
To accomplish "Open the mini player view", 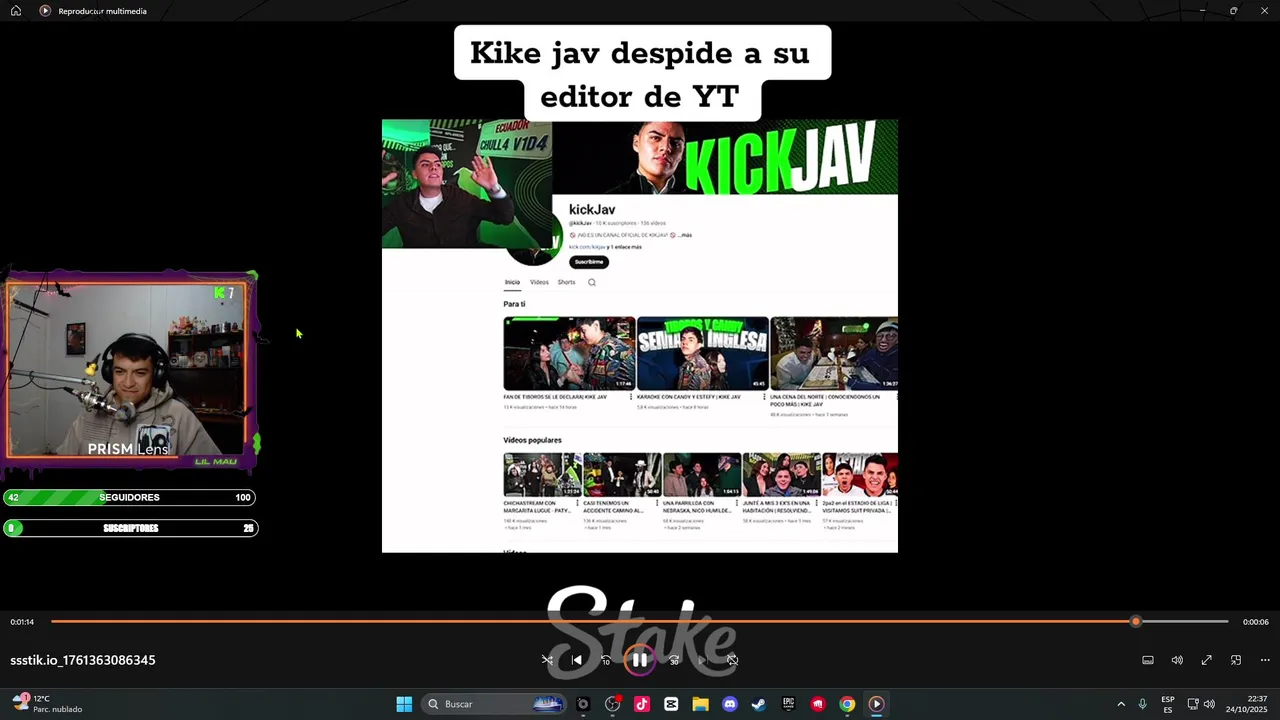I will pos(1236,660).
